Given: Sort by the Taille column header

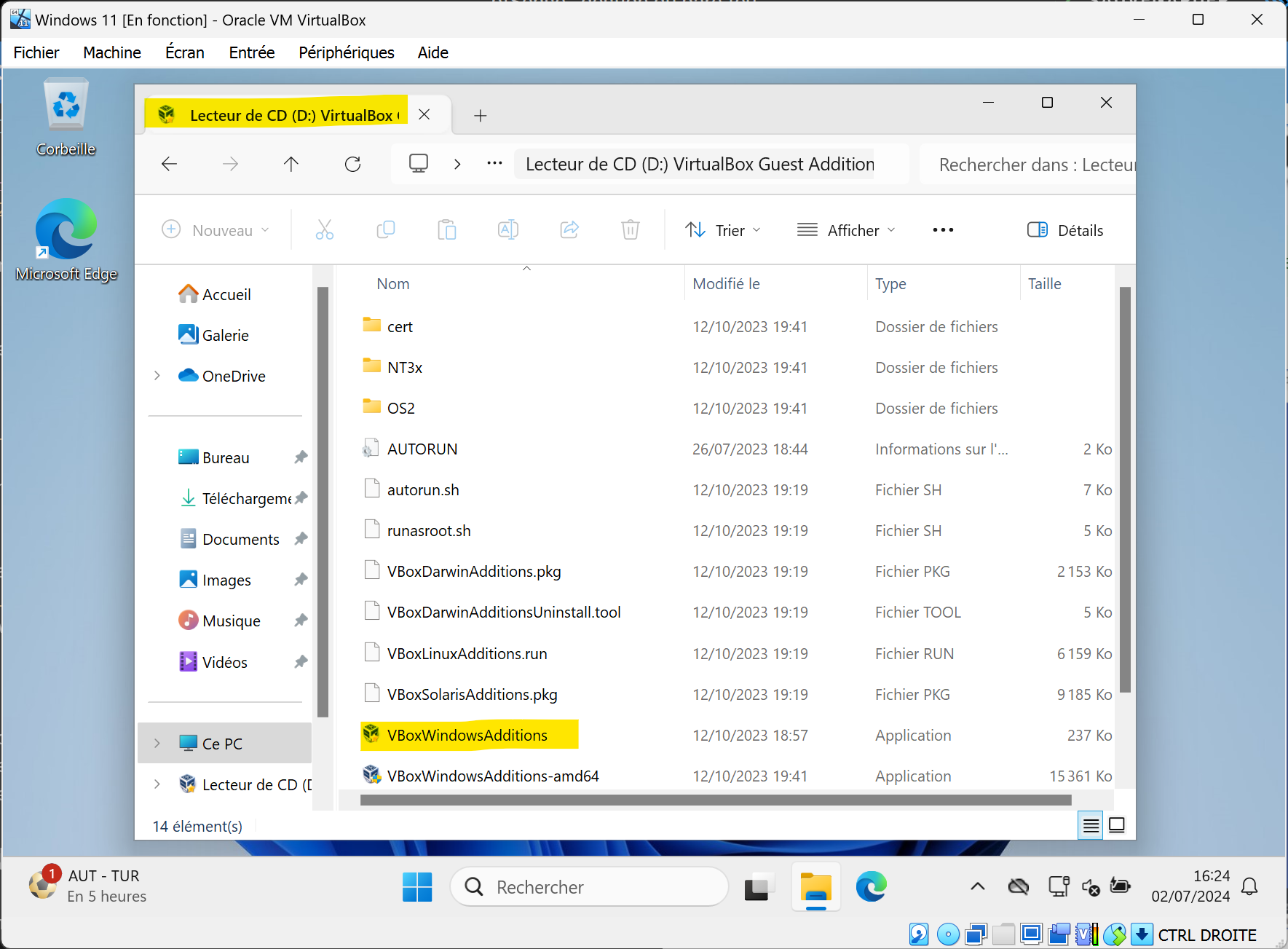Looking at the screenshot, I should [x=1045, y=284].
